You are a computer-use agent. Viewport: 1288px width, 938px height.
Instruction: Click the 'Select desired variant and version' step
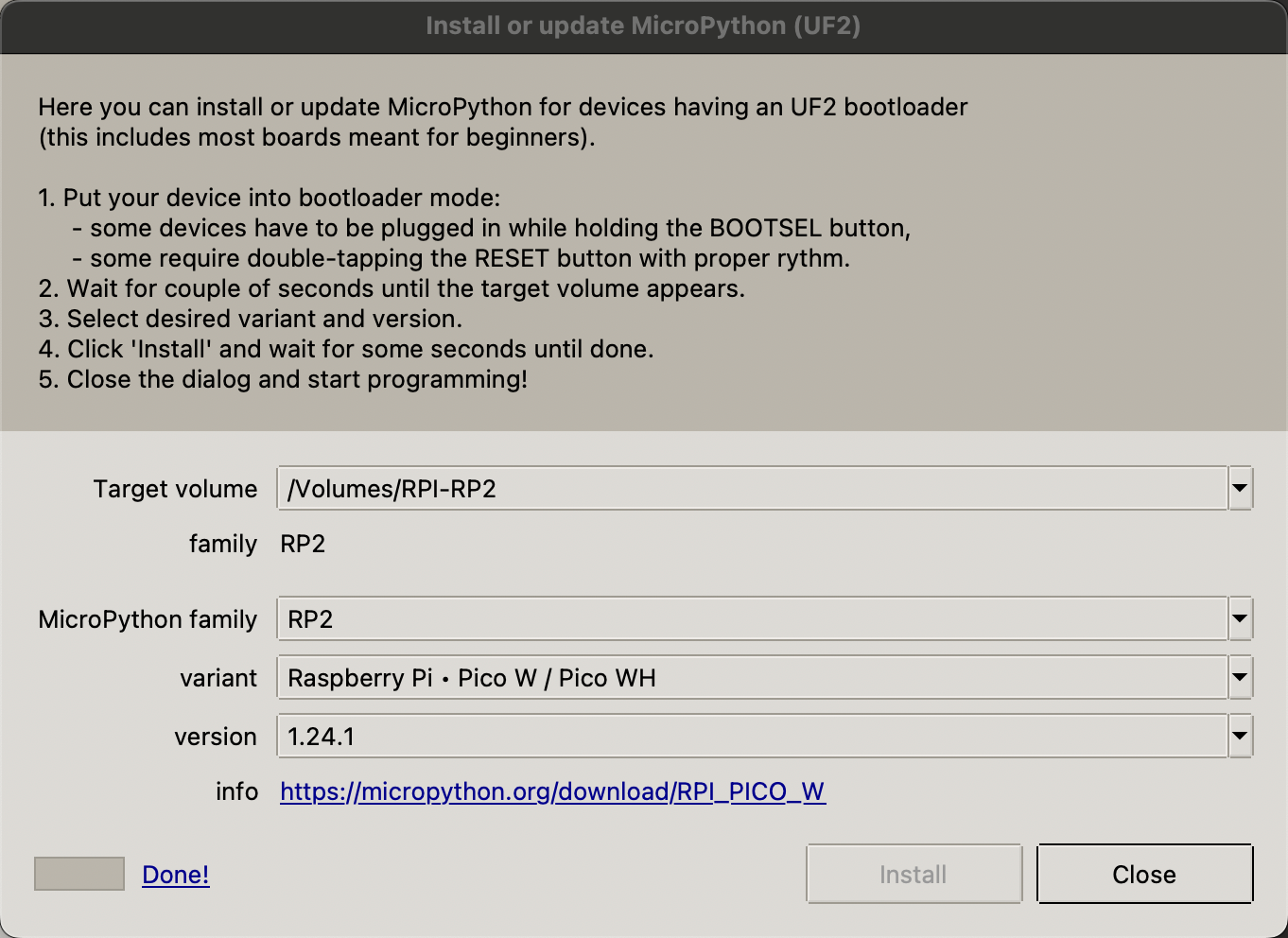251,319
